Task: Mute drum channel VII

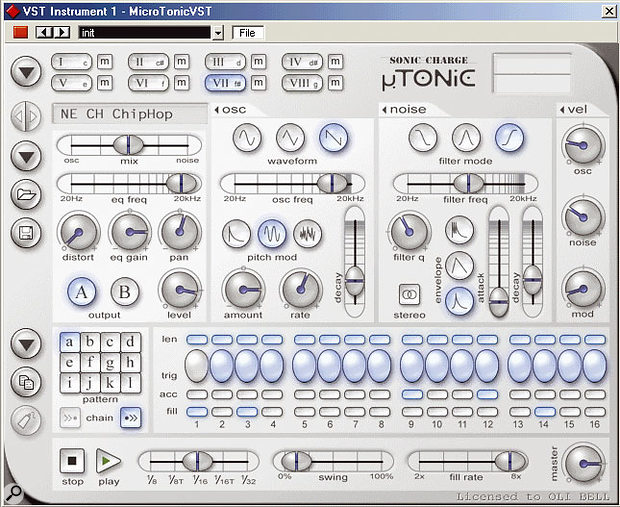Action: point(258,83)
